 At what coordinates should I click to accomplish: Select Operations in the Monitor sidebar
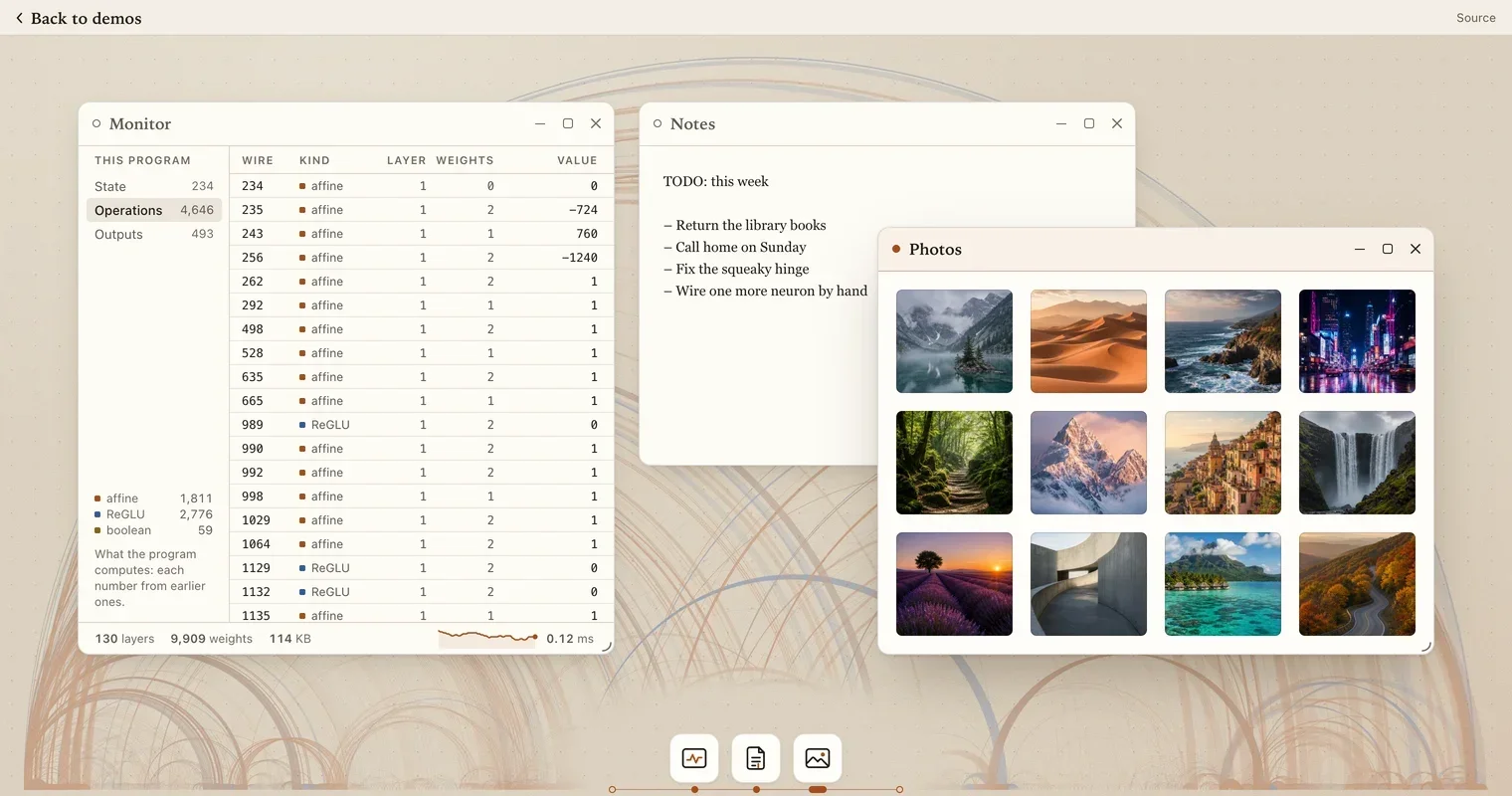tap(154, 210)
